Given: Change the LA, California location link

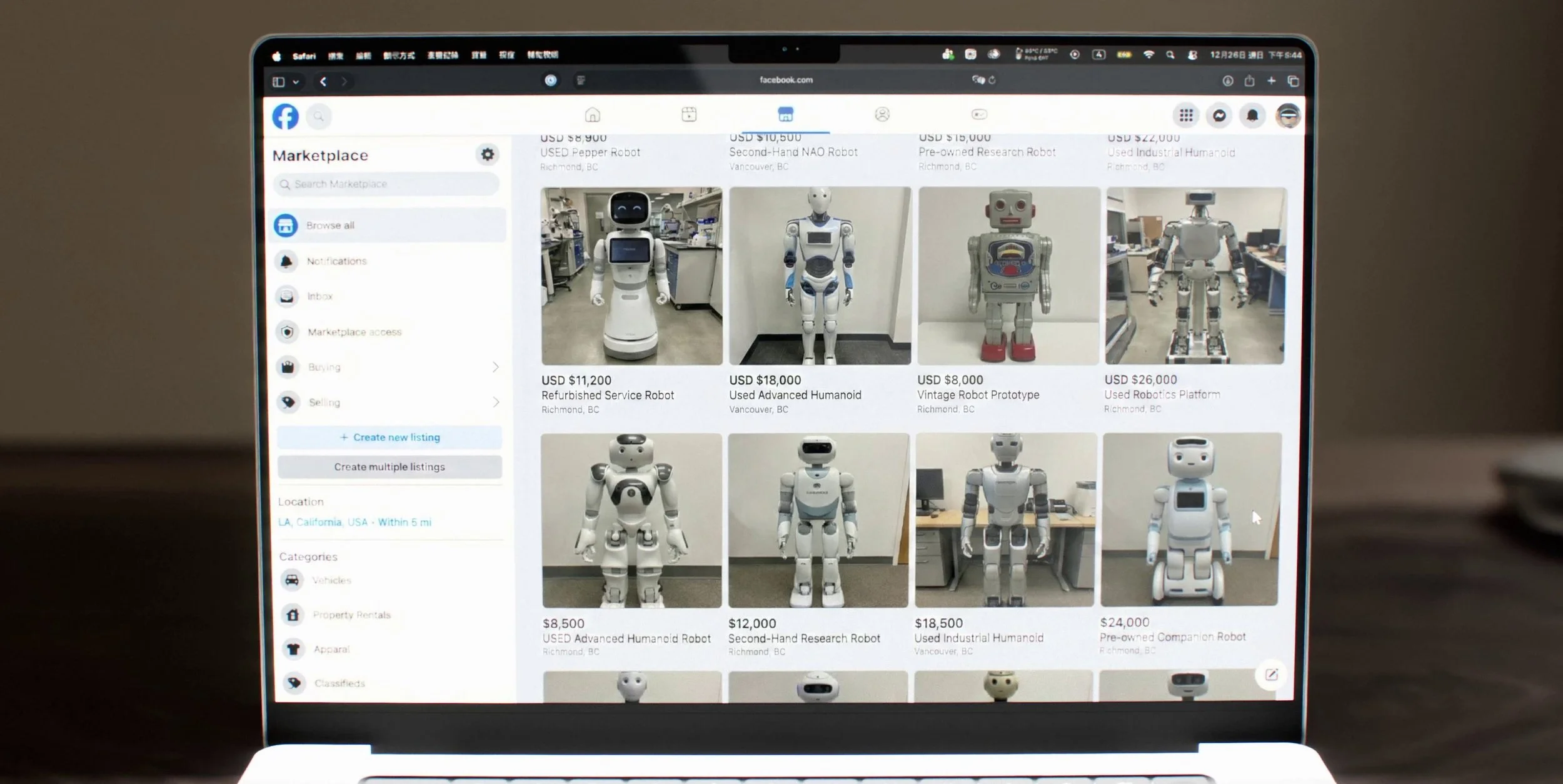Looking at the screenshot, I should tap(354, 522).
